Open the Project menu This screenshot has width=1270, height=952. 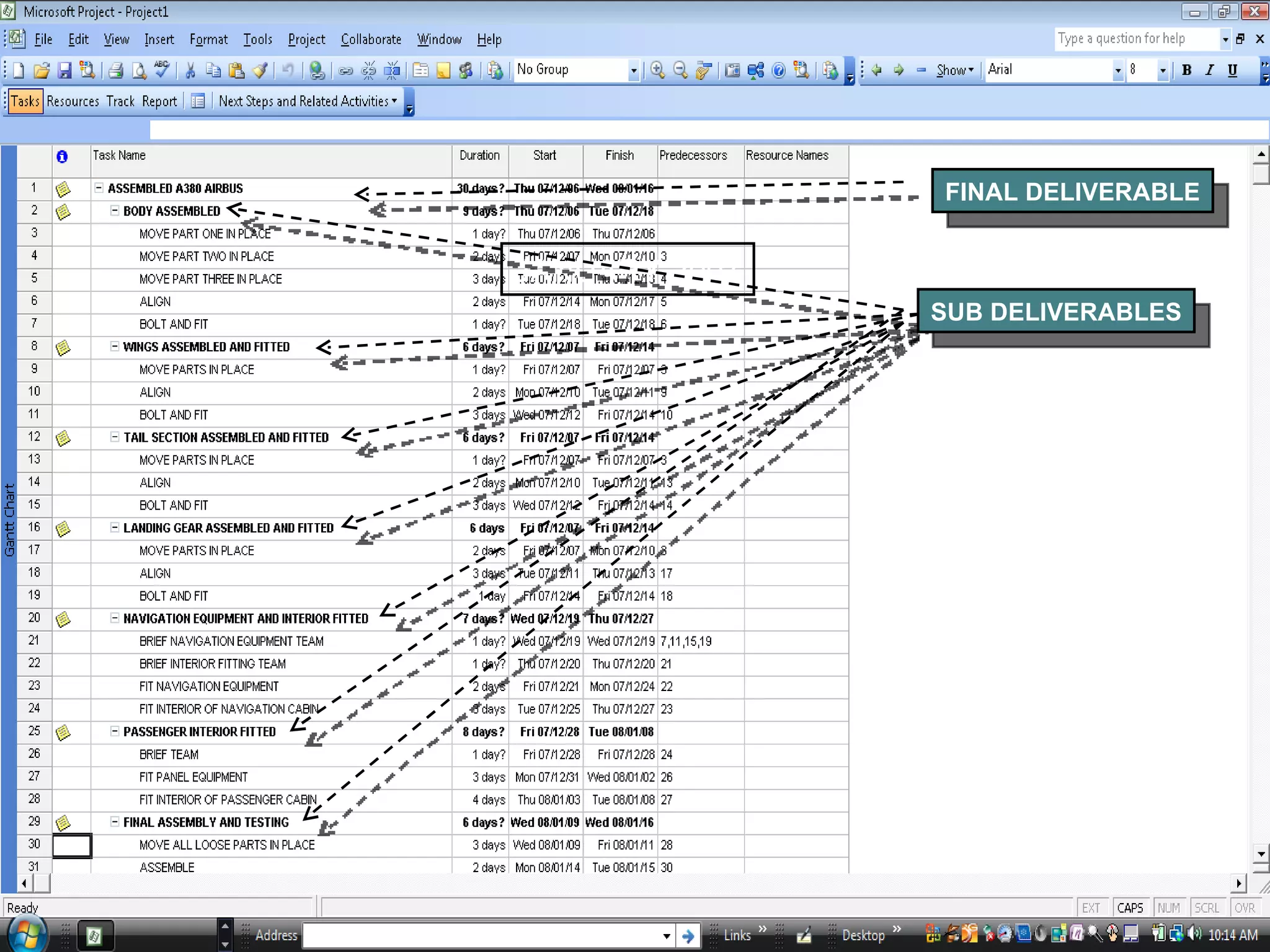306,40
